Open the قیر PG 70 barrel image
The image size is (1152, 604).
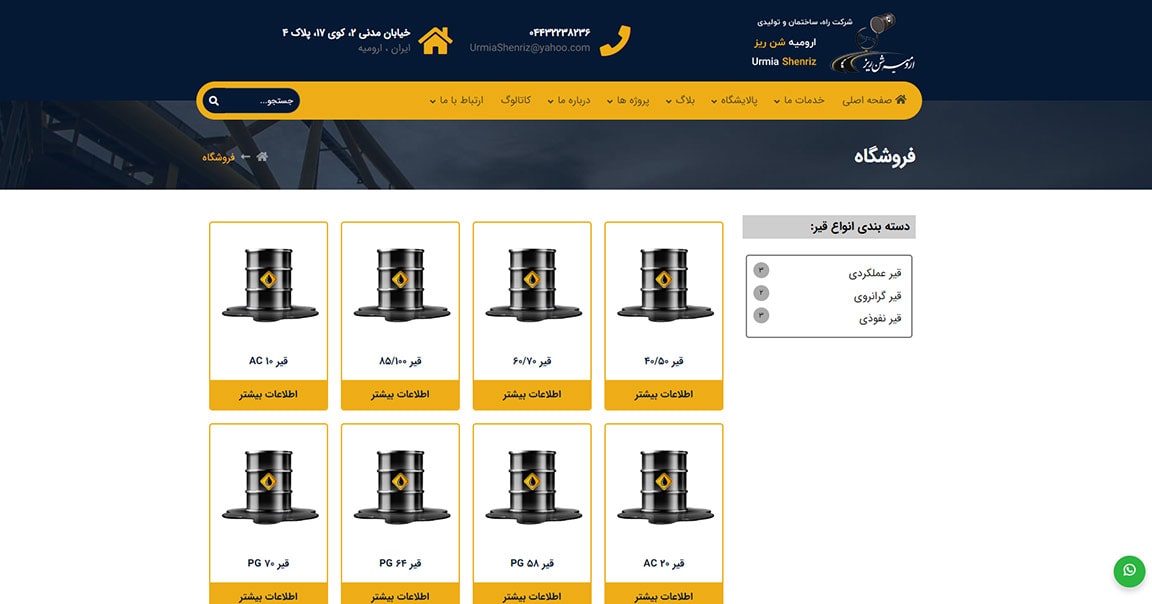pyautogui.click(x=269, y=487)
